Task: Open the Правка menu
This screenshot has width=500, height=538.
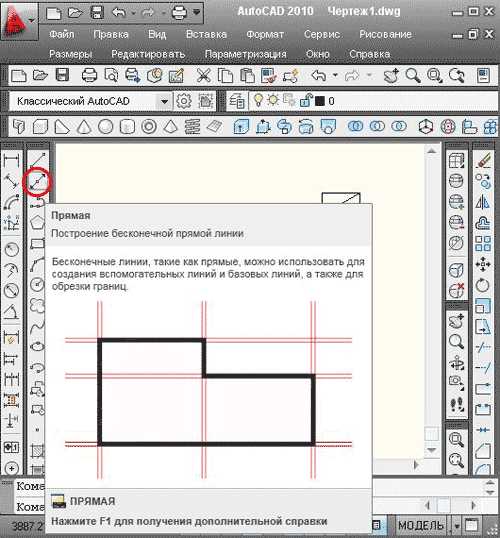Action: click(111, 34)
